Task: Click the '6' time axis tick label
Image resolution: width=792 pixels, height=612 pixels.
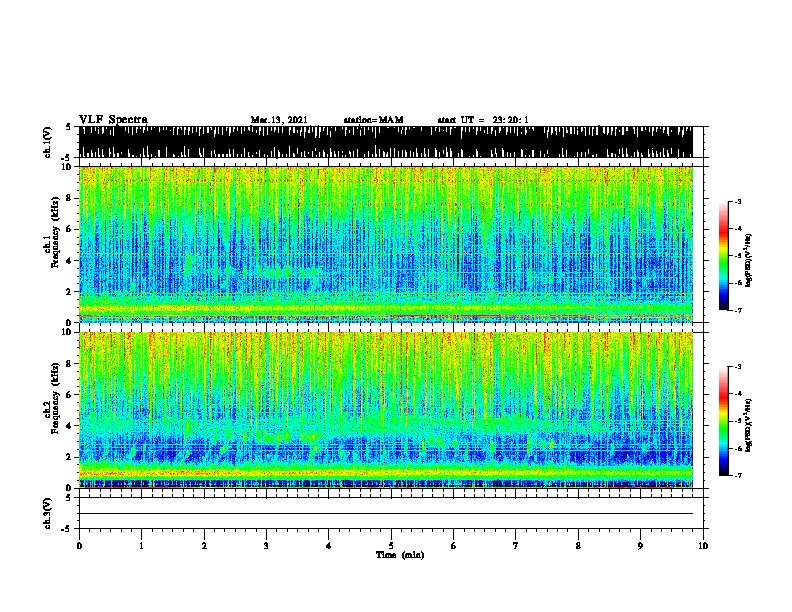Action: point(454,546)
